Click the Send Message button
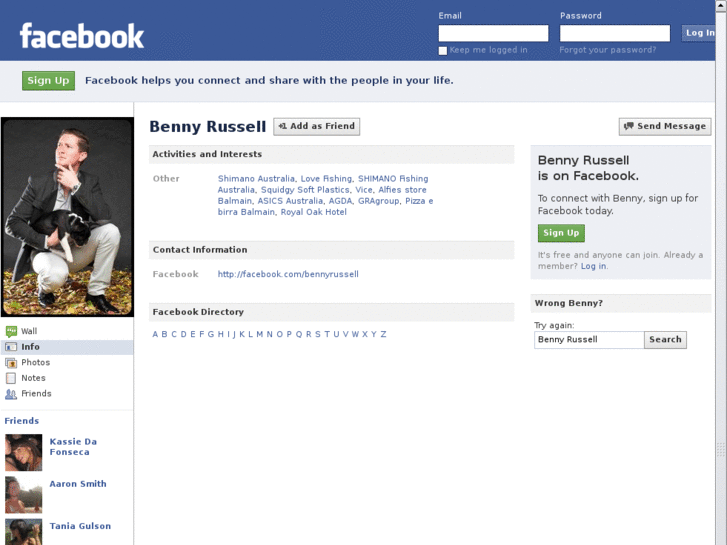 pos(665,126)
